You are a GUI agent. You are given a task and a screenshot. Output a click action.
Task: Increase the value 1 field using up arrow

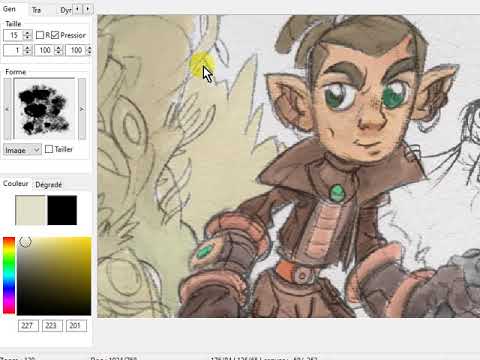tap(27, 48)
